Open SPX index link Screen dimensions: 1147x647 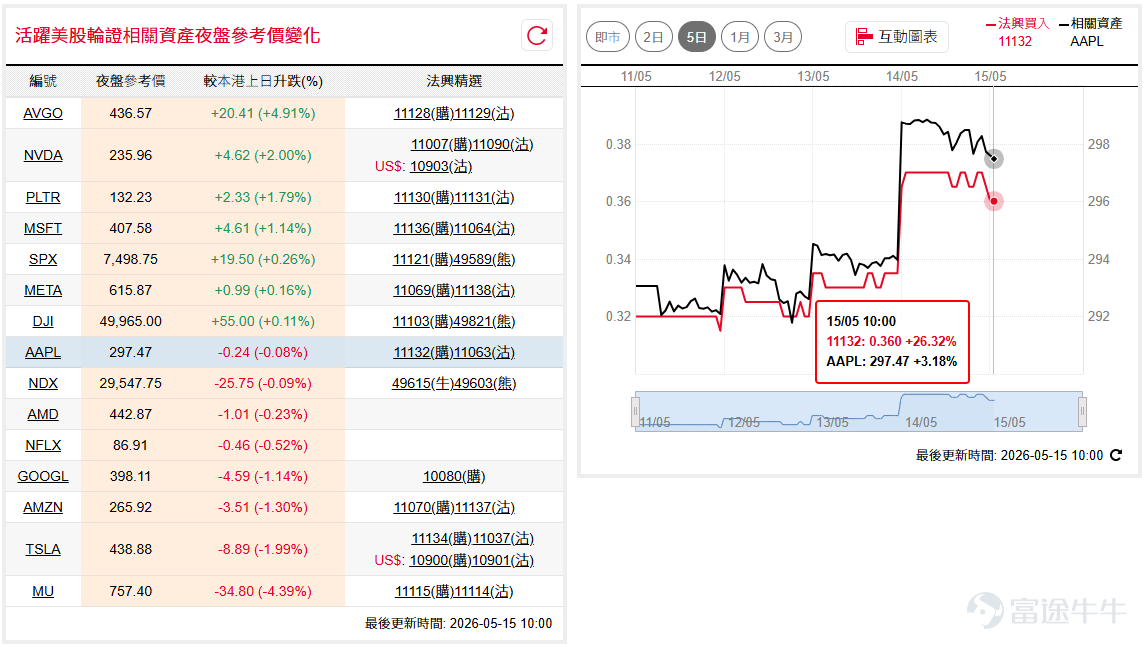(43, 259)
